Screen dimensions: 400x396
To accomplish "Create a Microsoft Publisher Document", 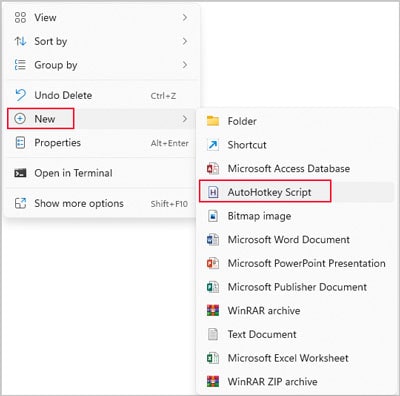I will [296, 287].
